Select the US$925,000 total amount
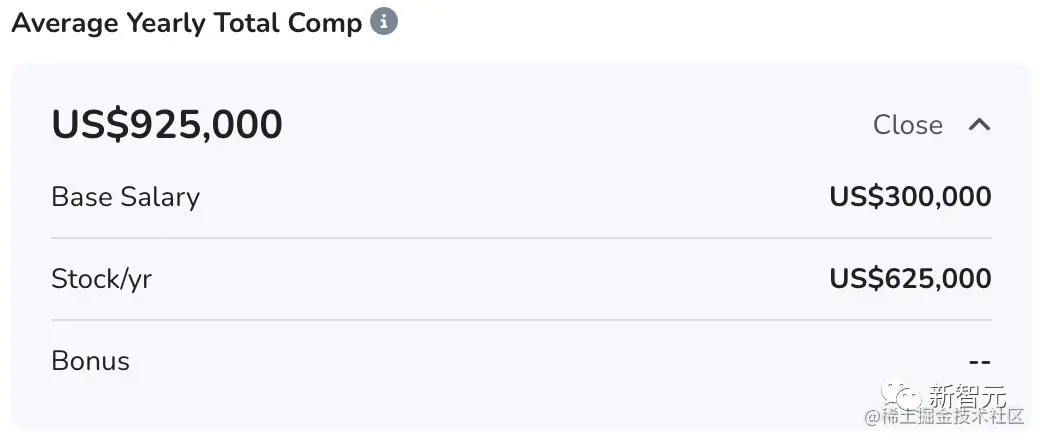Viewport: 1040px width, 442px height. click(x=167, y=125)
